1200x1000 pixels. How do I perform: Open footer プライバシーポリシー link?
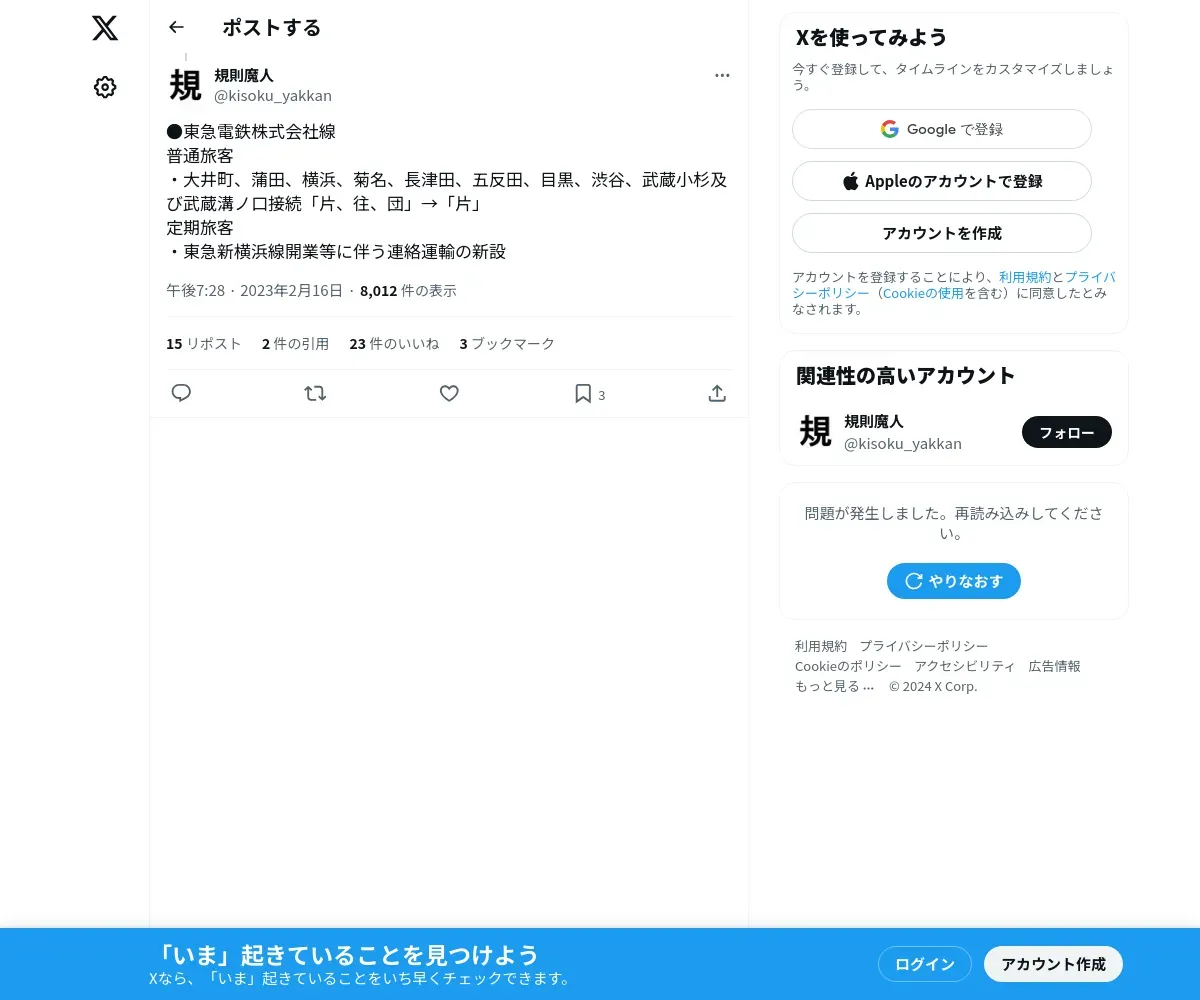coord(924,646)
